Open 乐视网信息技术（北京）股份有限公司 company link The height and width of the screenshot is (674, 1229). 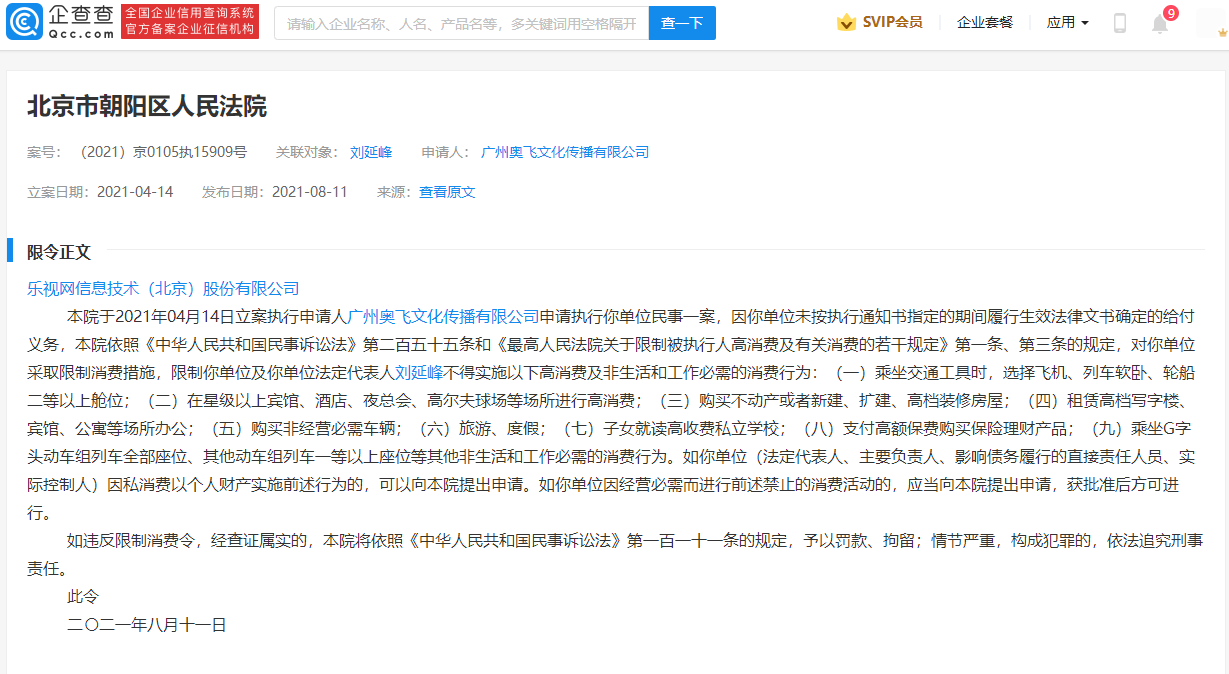tap(163, 288)
